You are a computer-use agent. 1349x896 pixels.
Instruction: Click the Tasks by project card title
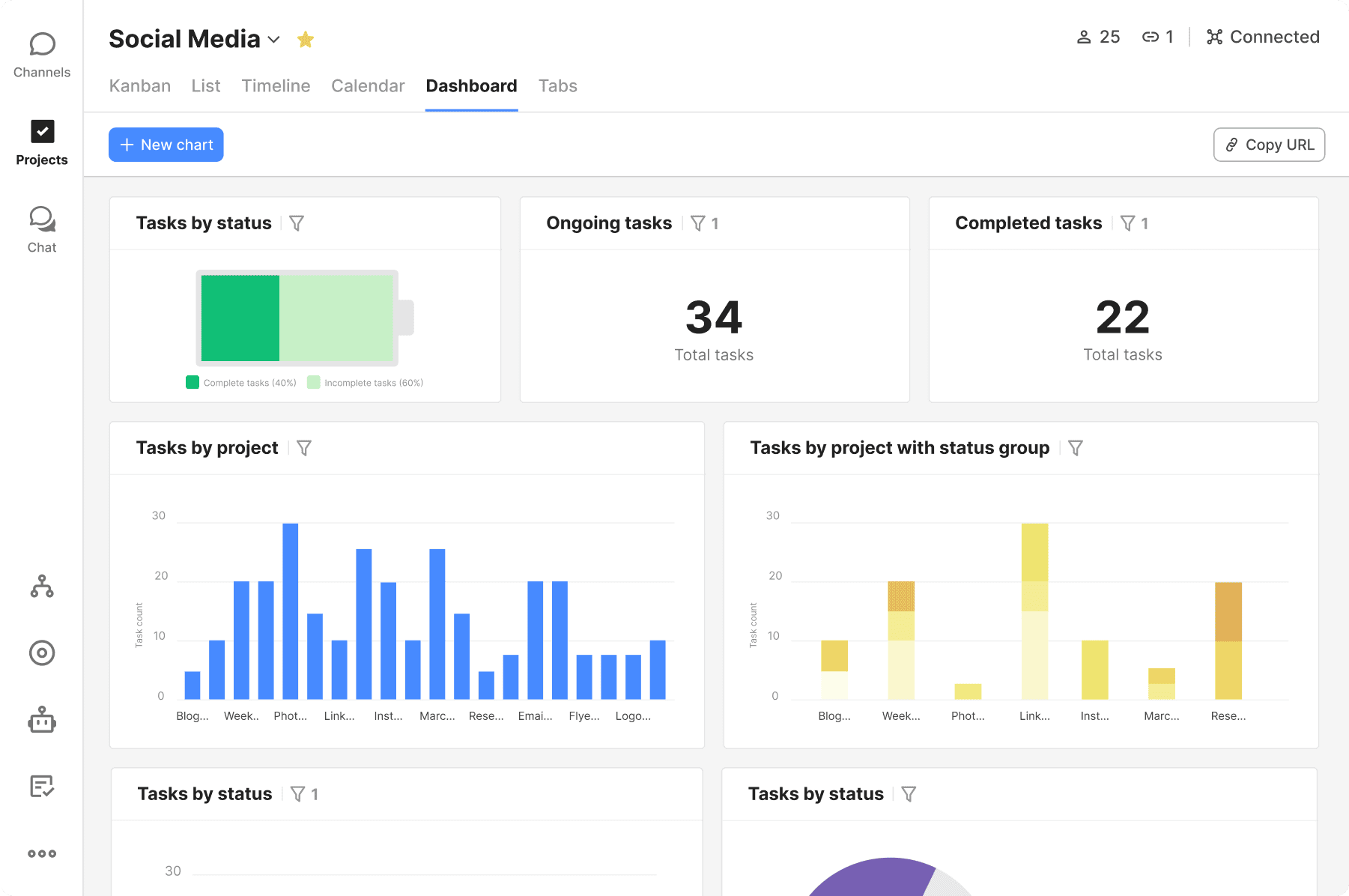click(x=207, y=448)
